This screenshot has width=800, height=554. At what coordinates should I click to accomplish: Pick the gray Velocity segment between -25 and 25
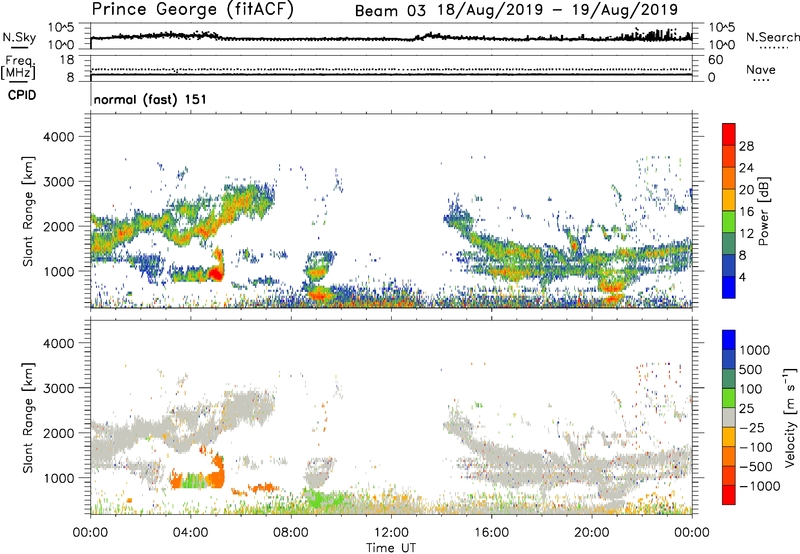click(x=729, y=417)
